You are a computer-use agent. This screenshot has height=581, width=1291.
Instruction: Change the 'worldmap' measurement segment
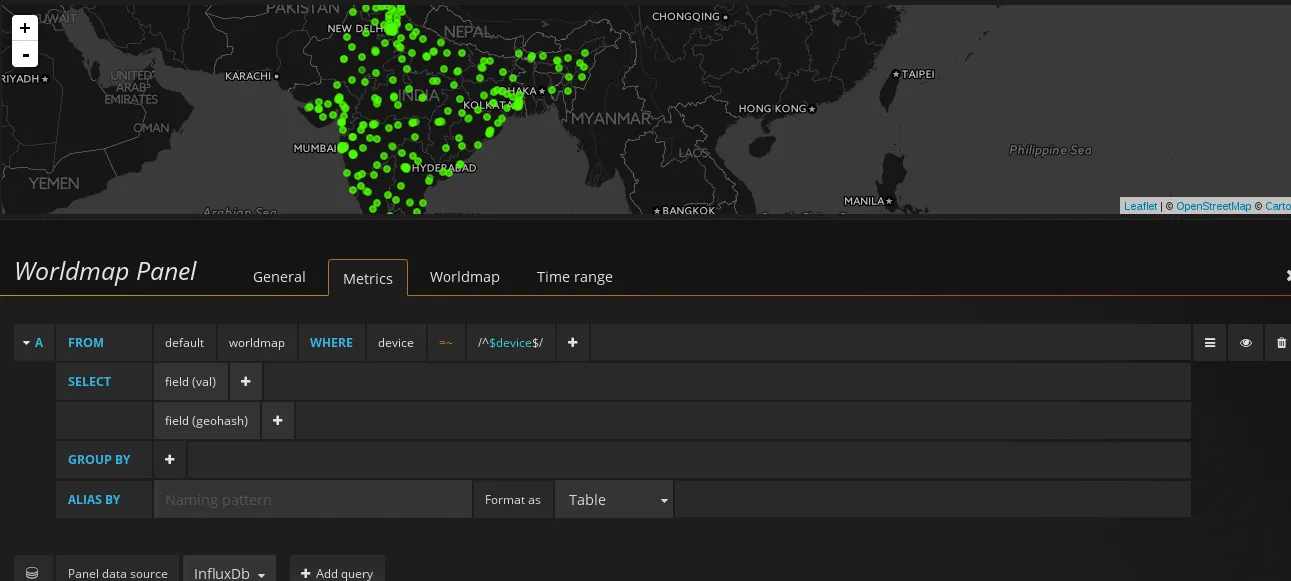coord(257,342)
